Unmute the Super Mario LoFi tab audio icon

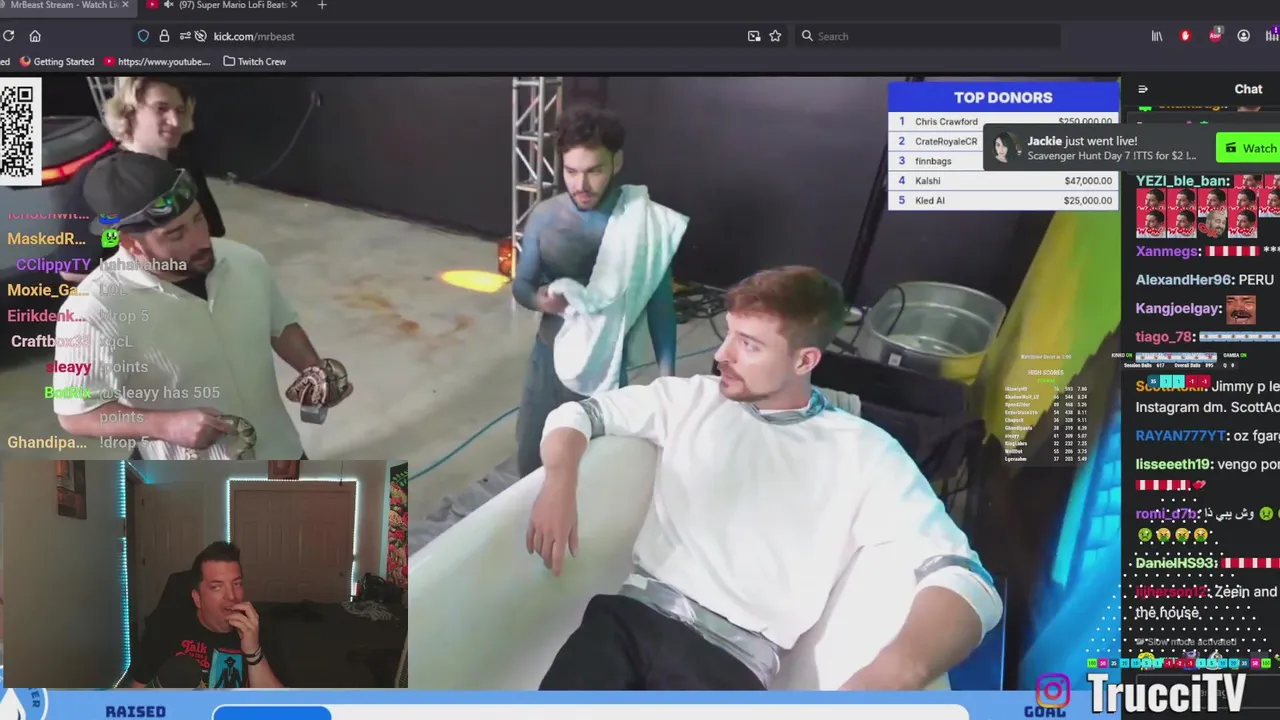tap(168, 5)
